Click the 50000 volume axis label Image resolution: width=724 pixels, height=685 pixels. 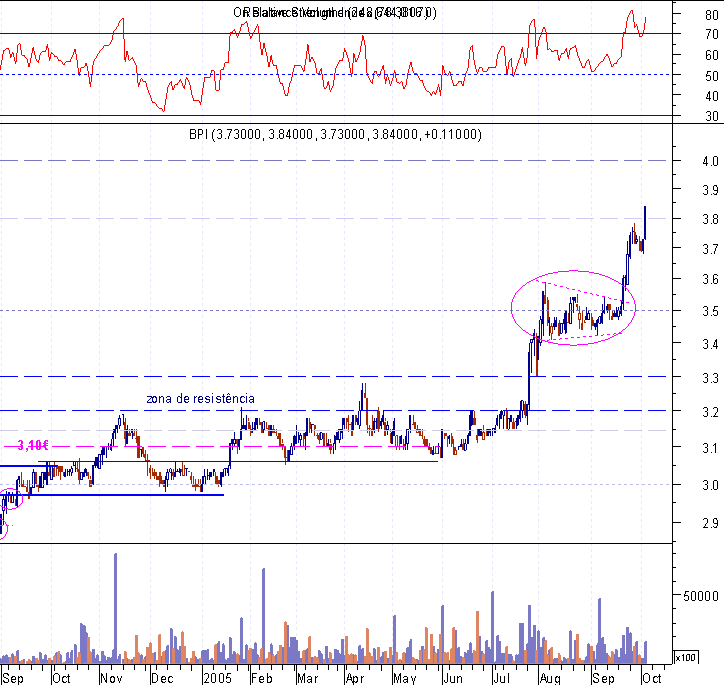click(x=700, y=596)
